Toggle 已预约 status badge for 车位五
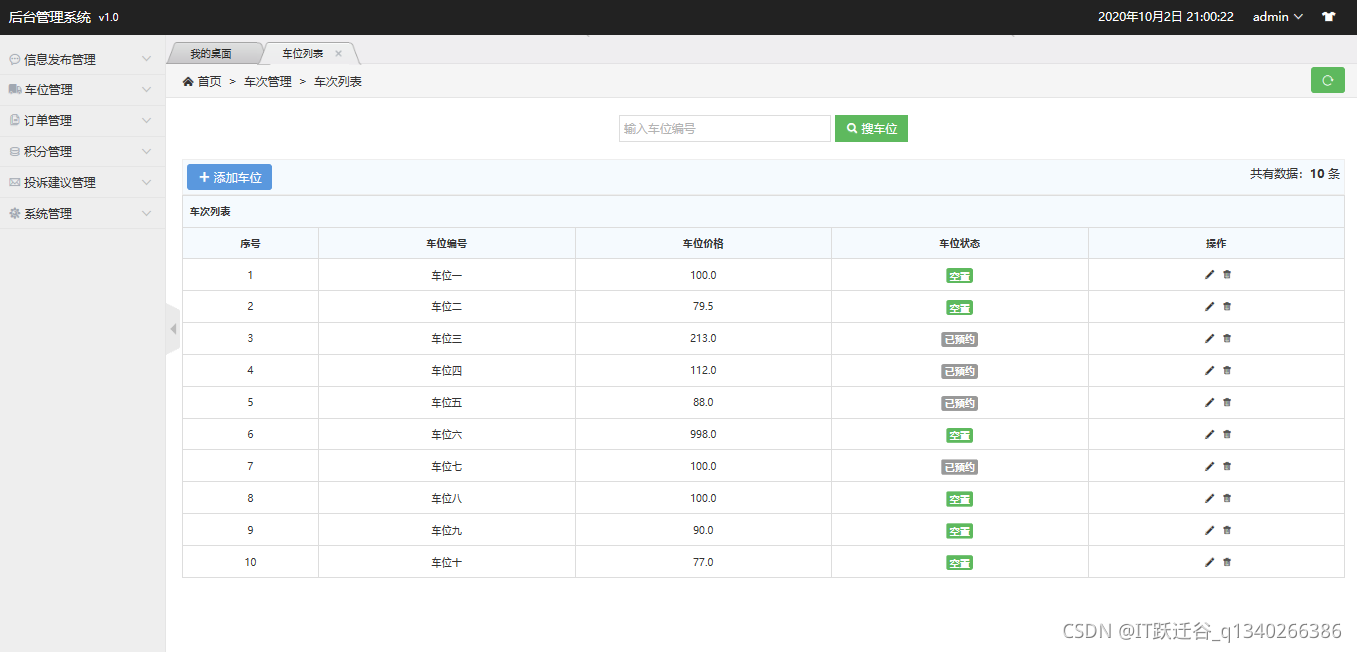This screenshot has width=1357, height=652. tap(959, 404)
